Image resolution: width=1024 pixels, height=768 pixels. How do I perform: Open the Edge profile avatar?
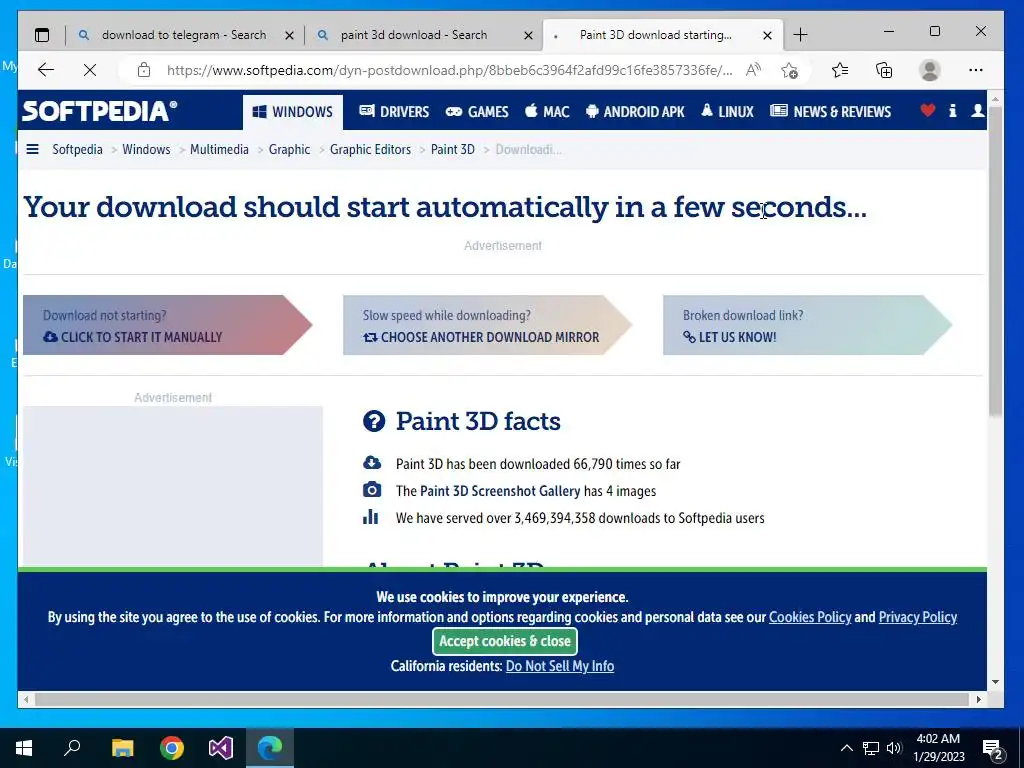[929, 70]
